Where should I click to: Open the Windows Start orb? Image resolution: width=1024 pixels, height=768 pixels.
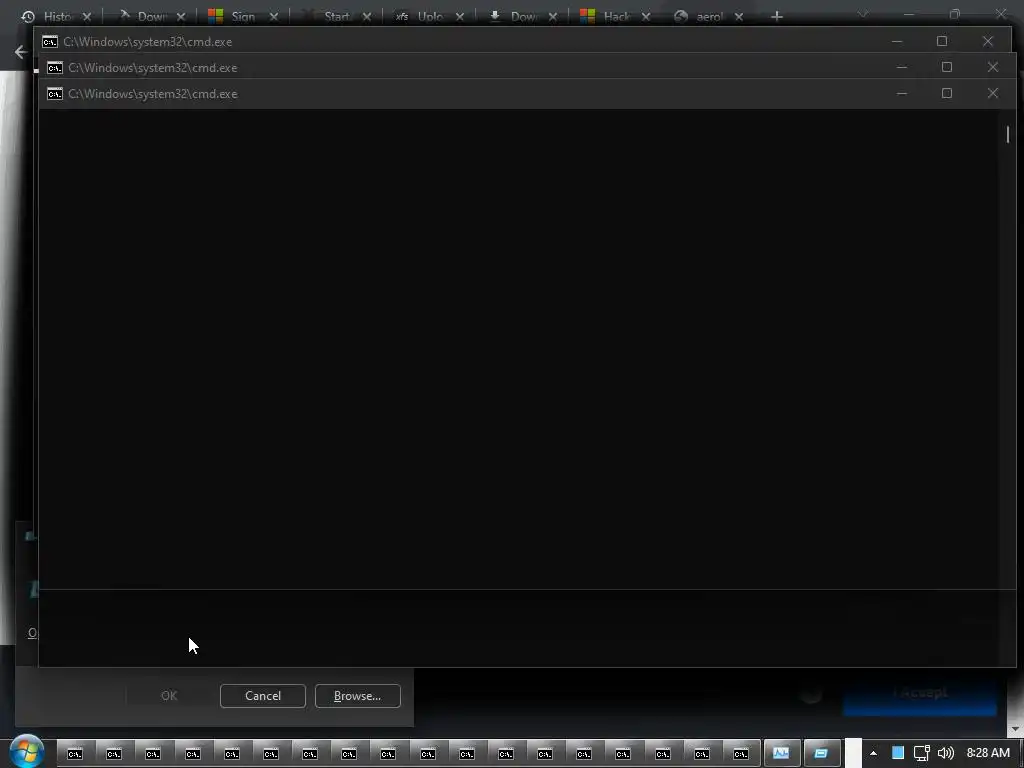point(27,751)
